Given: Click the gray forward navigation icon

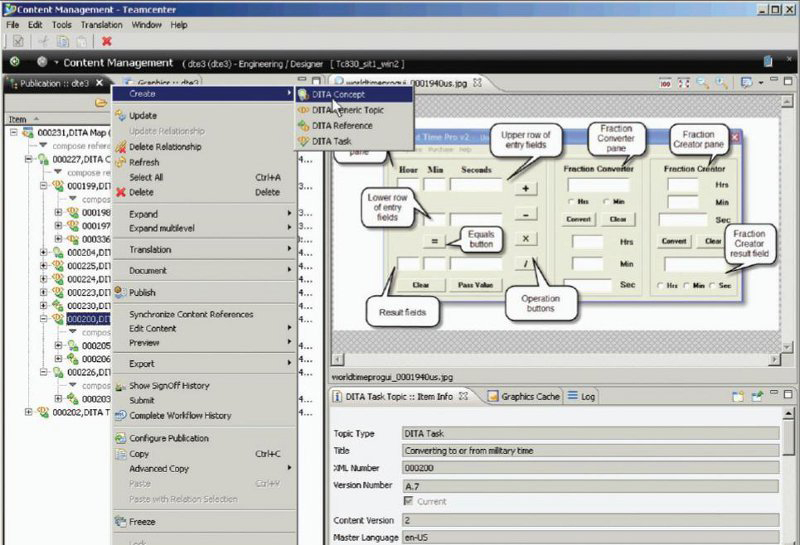Looking at the screenshot, I should (x=42, y=62).
